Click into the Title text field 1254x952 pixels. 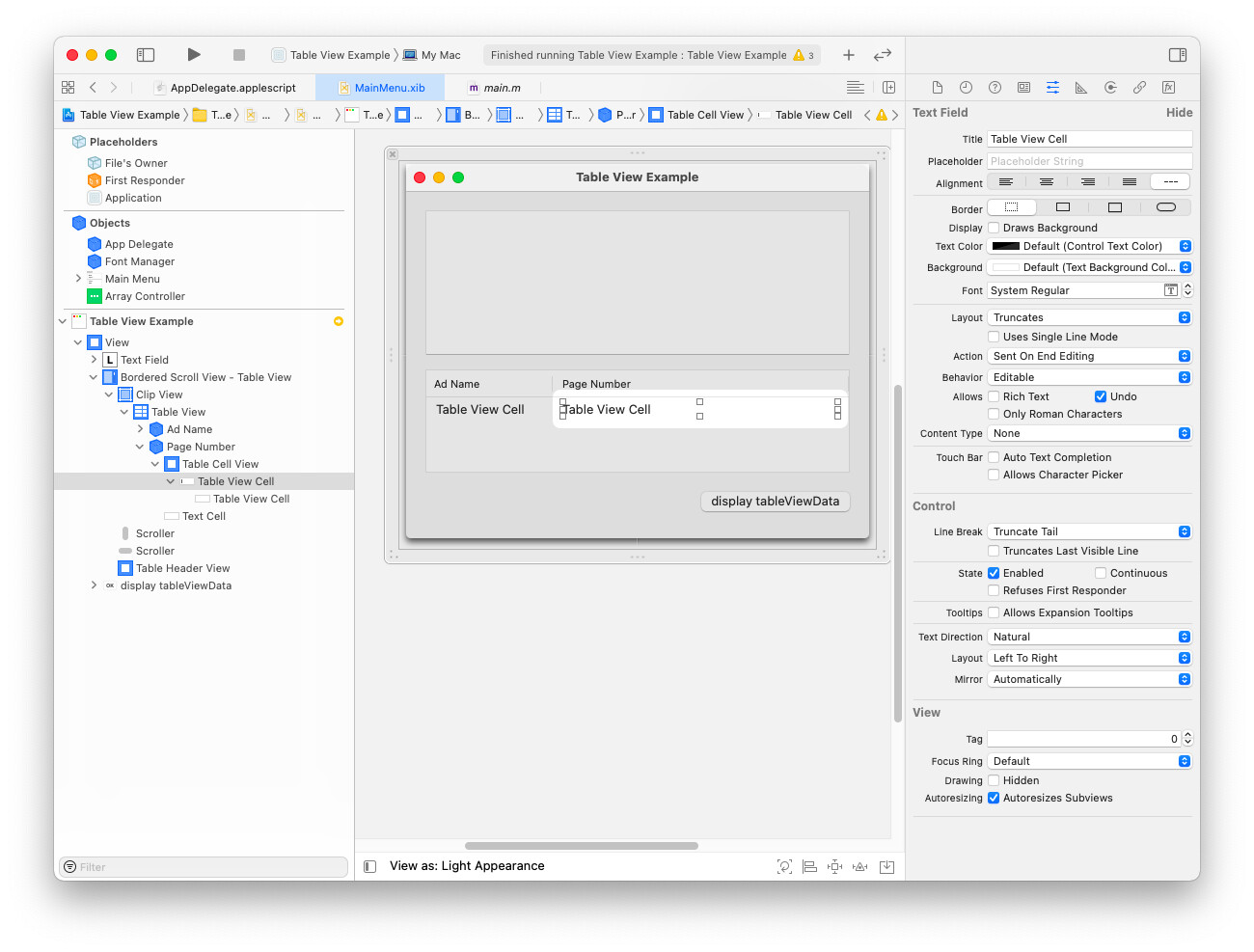pyautogui.click(x=1090, y=139)
